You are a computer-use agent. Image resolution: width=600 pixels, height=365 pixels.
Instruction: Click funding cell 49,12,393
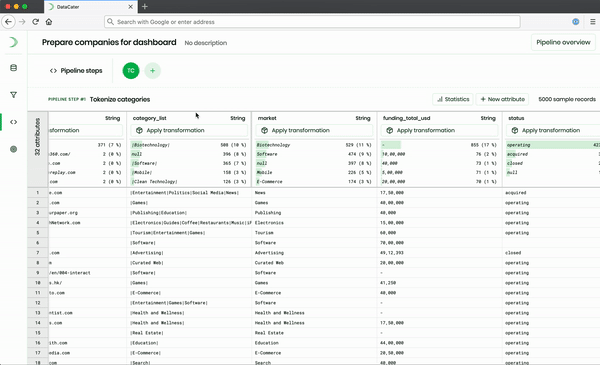point(392,253)
